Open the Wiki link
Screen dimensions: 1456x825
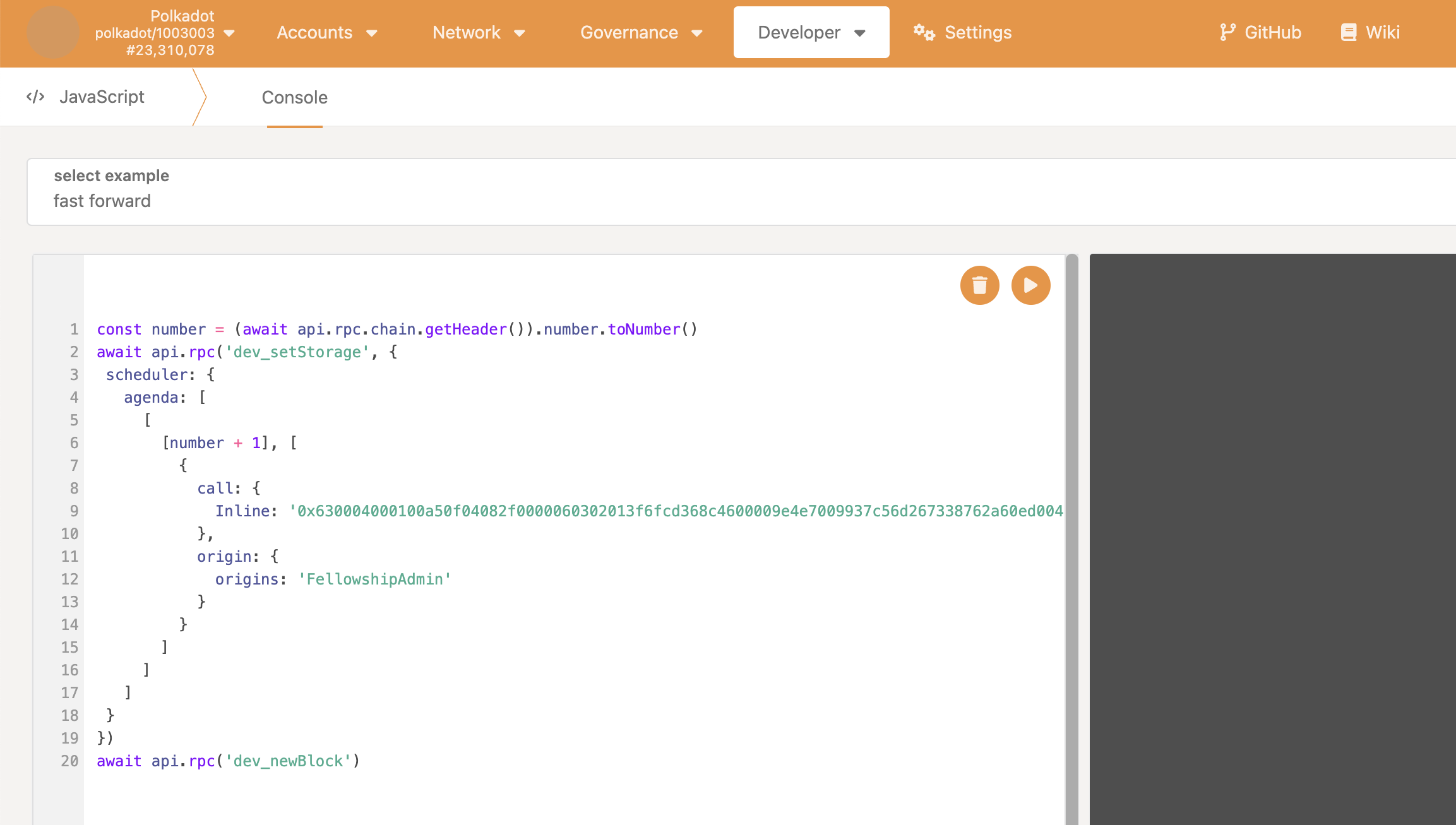(x=1382, y=32)
